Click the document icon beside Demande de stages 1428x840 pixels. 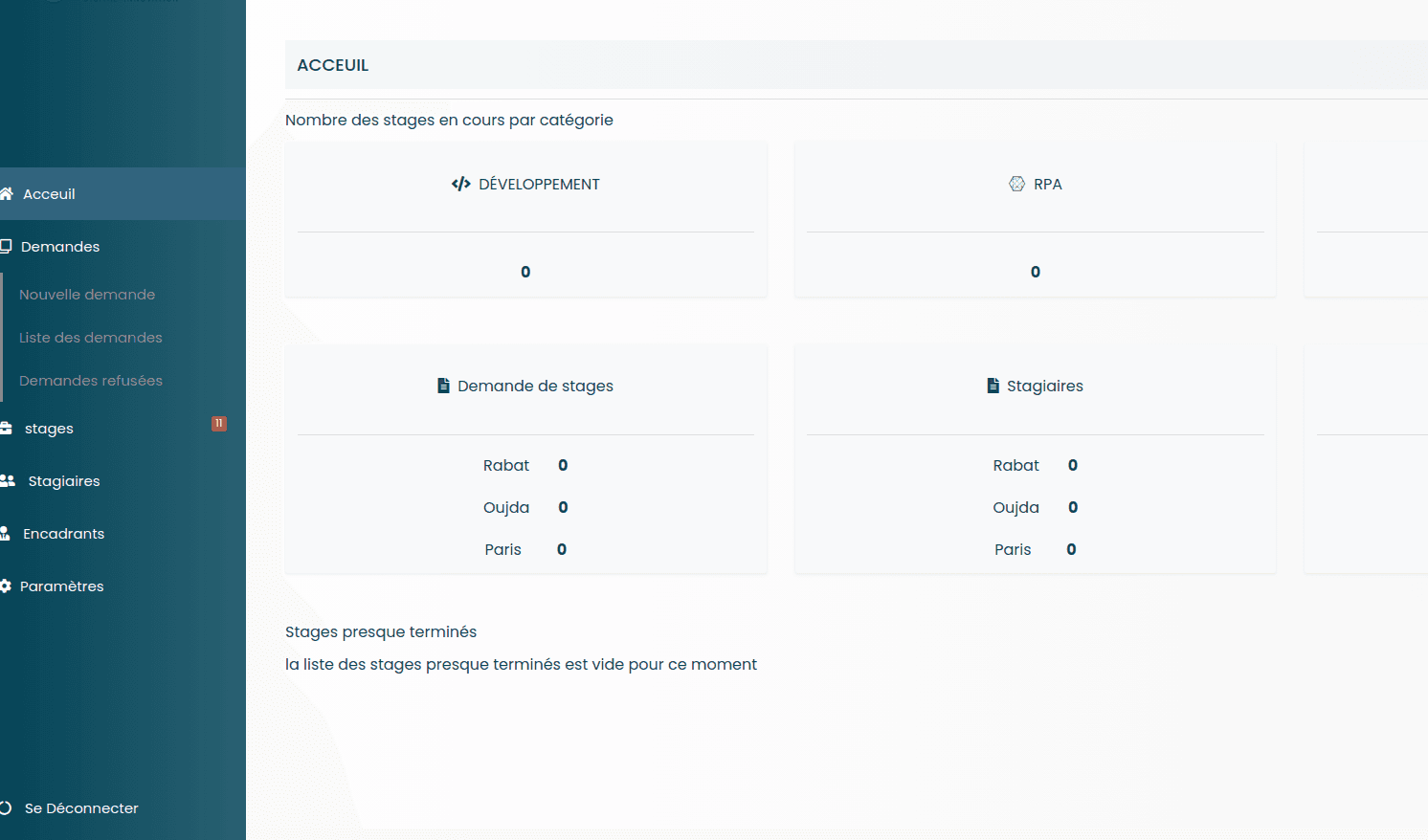coord(443,386)
